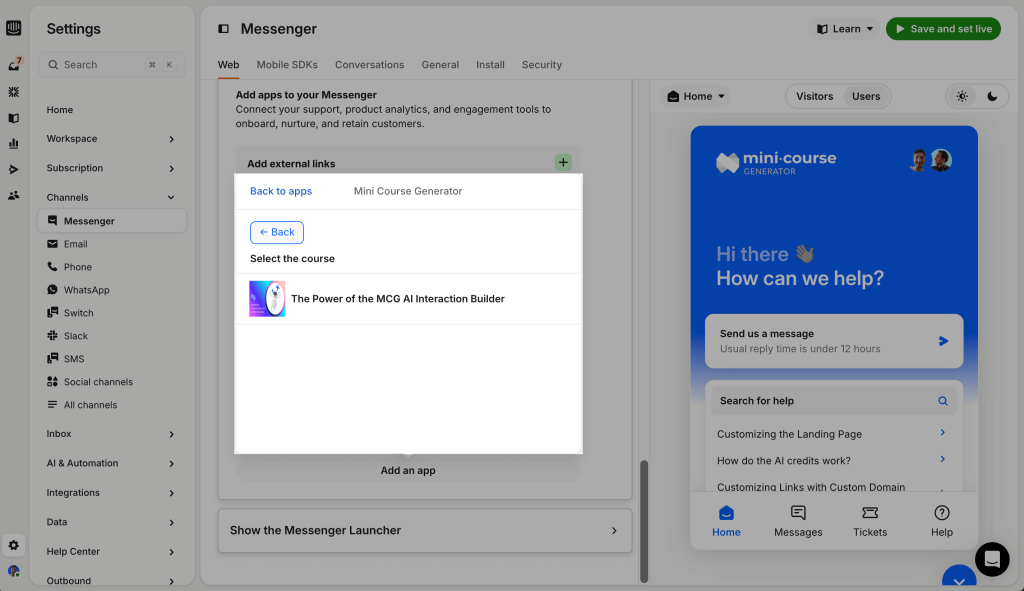Switch to Security tab

pyautogui.click(x=541, y=65)
